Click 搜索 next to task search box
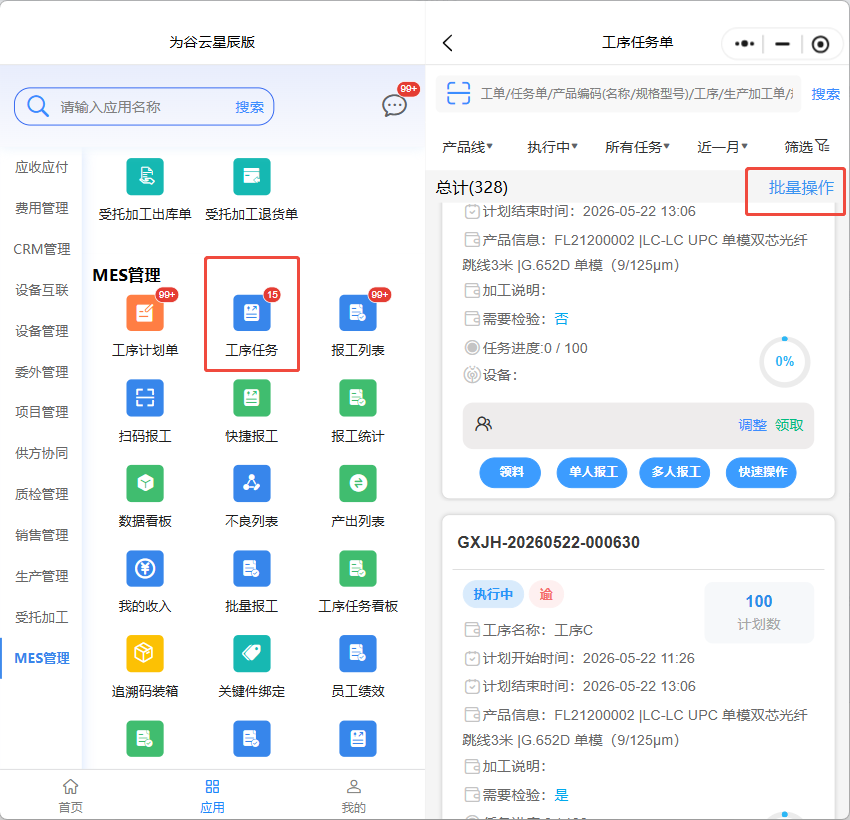 pyautogui.click(x=825, y=94)
